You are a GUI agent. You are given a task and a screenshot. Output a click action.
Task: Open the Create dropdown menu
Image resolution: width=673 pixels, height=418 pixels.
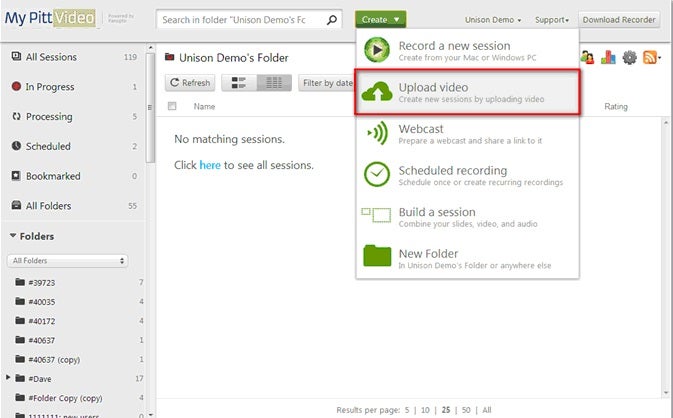[x=380, y=19]
